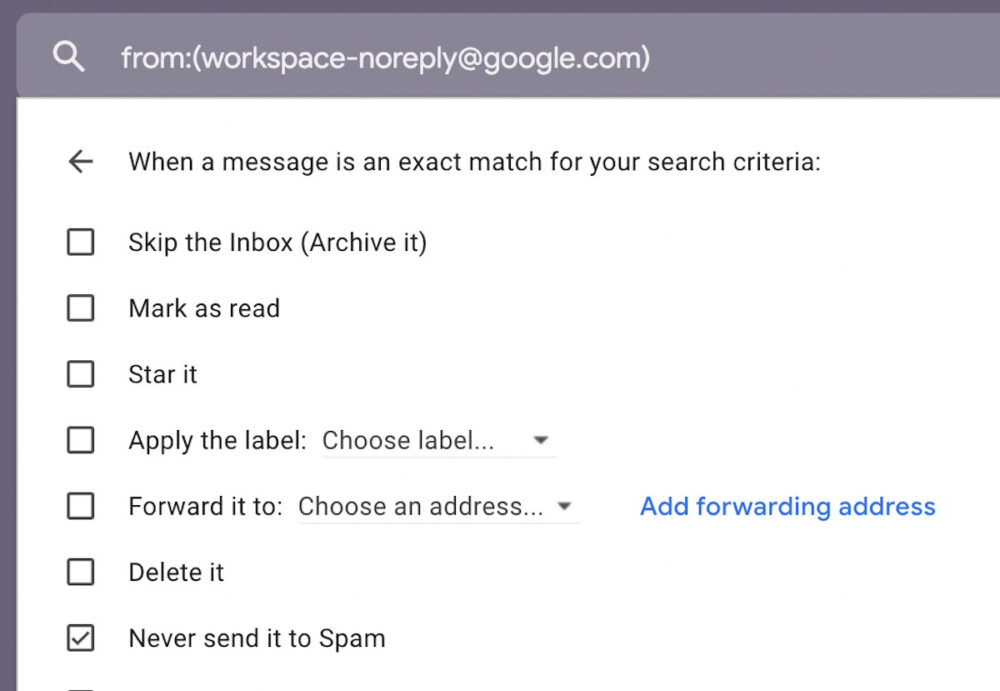Image resolution: width=1000 pixels, height=691 pixels.
Task: Click the arrow next to 'Choose an address...'
Action: tap(566, 506)
